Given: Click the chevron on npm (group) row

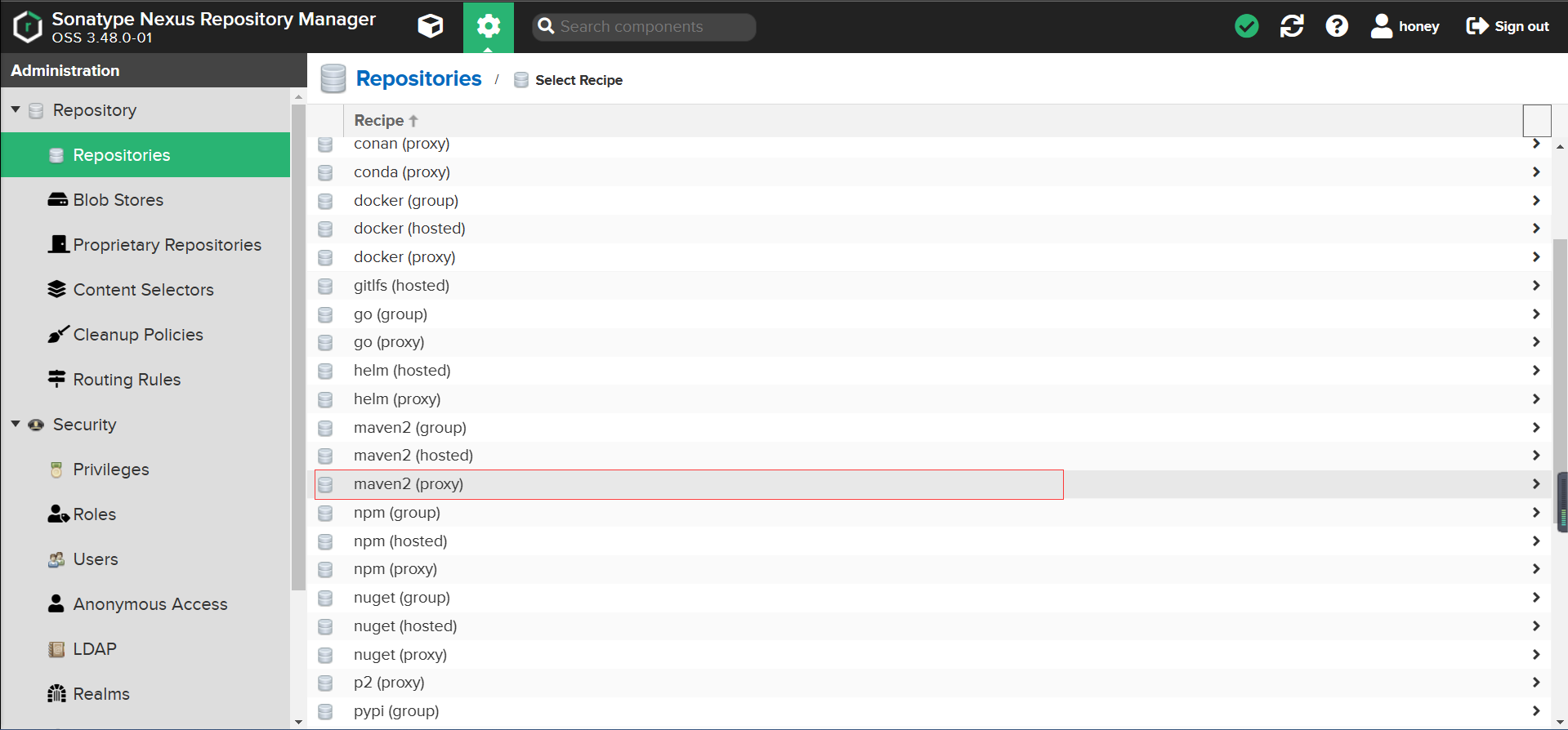Looking at the screenshot, I should (1536, 513).
